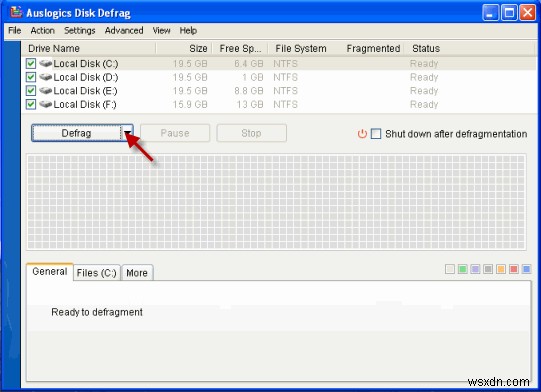Click the 15.9 GB size value

pos(190,104)
